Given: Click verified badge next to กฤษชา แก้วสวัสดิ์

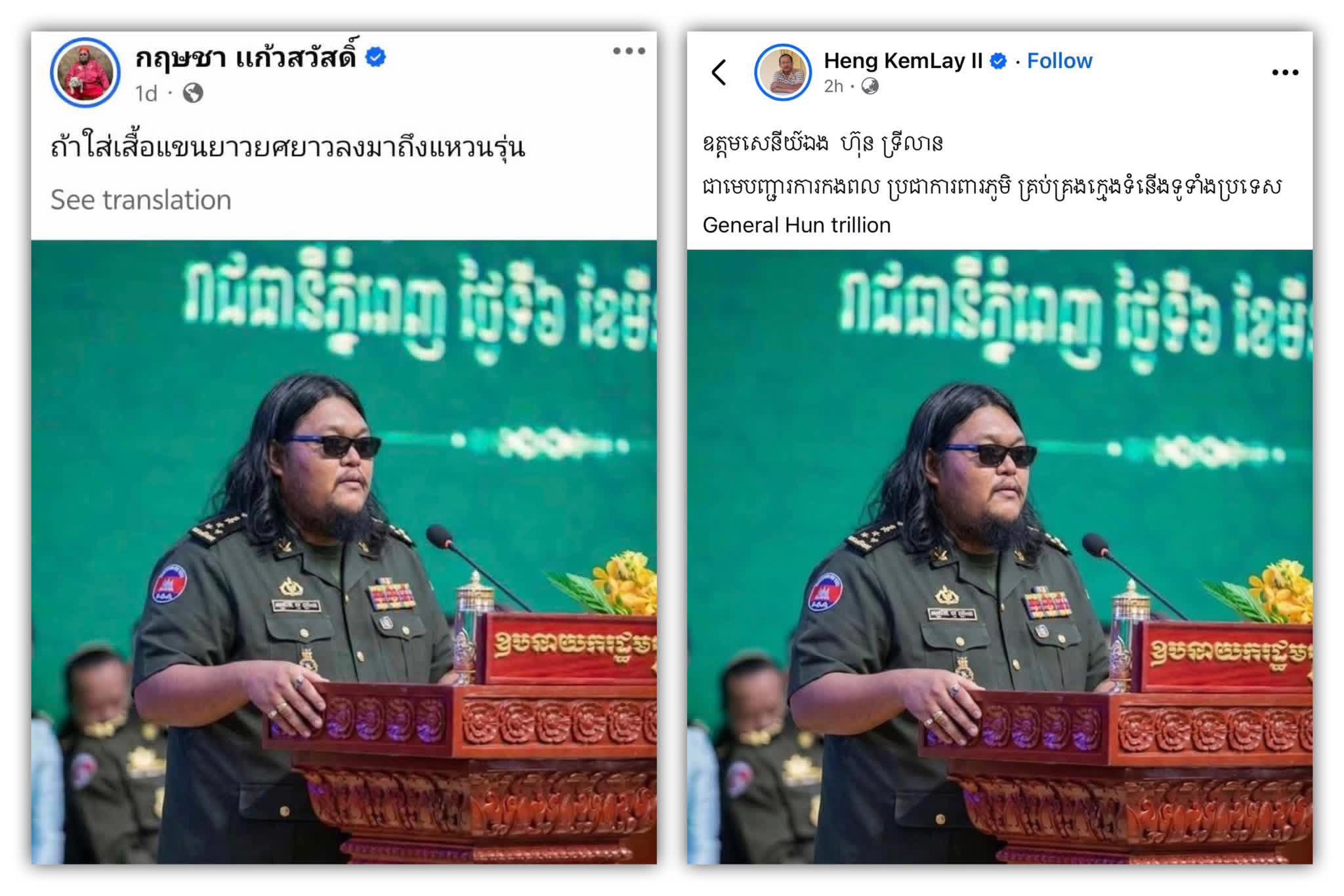Looking at the screenshot, I should pos(375,58).
